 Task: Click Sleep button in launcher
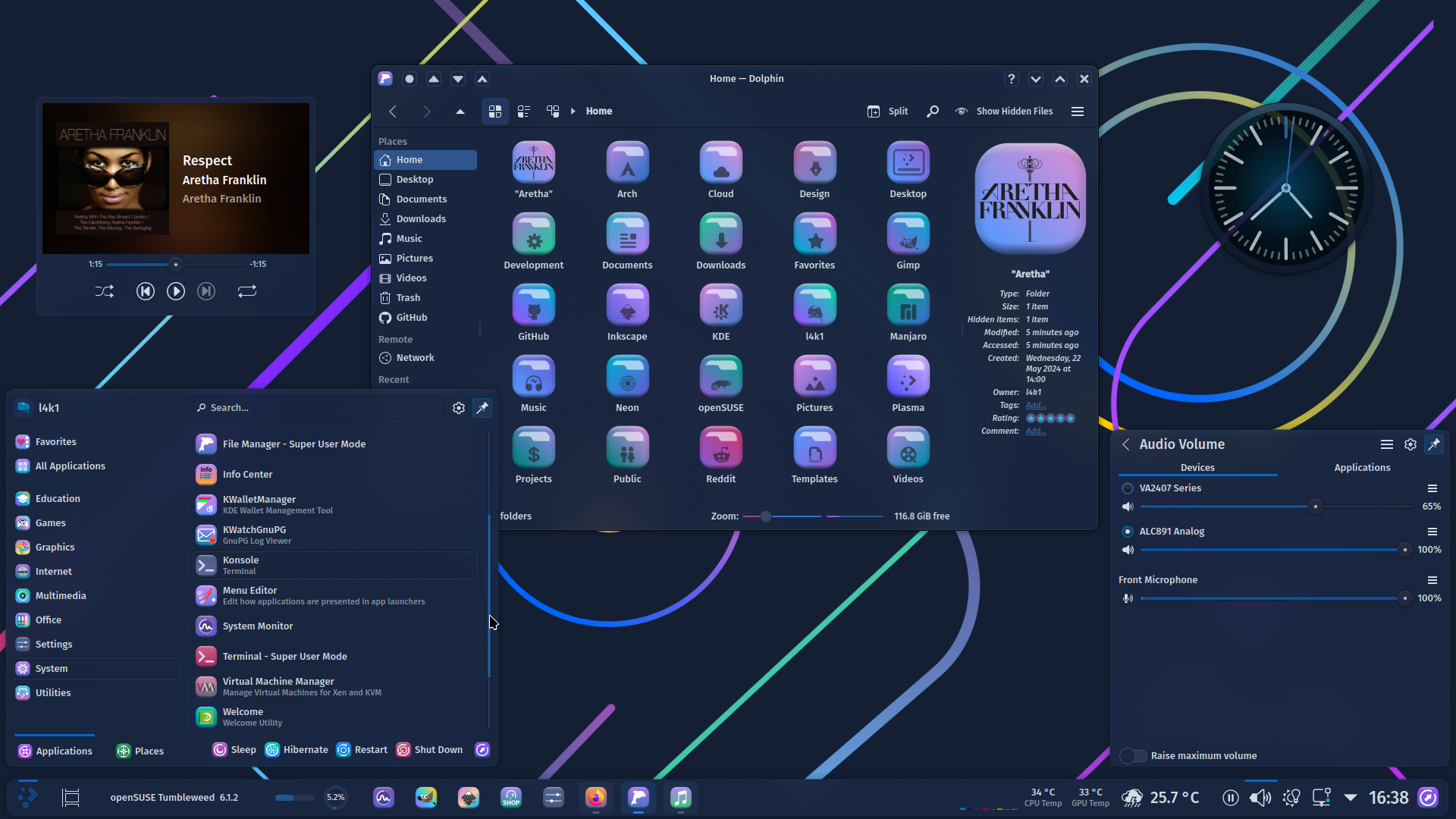[234, 750]
